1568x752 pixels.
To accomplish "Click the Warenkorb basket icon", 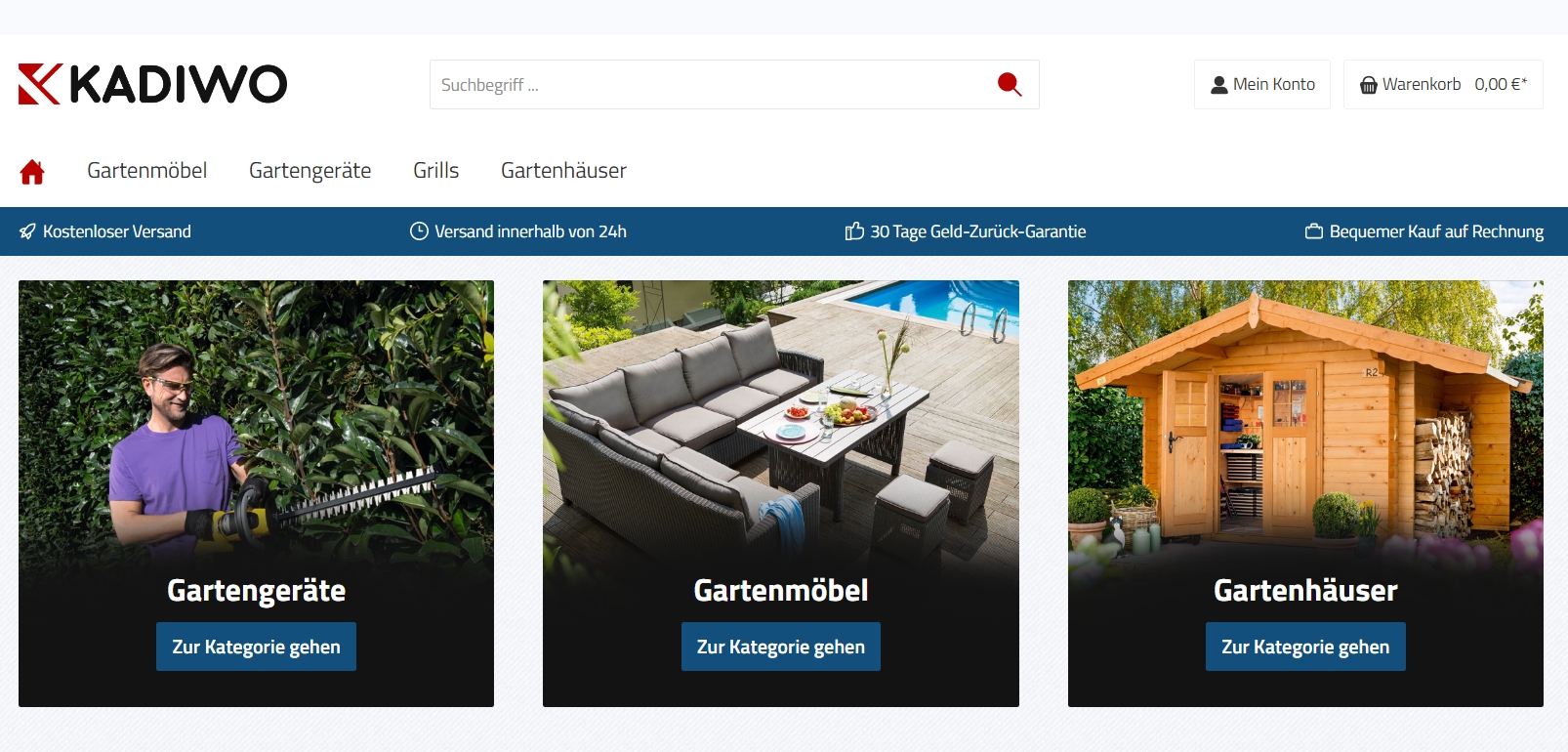I will [x=1369, y=85].
